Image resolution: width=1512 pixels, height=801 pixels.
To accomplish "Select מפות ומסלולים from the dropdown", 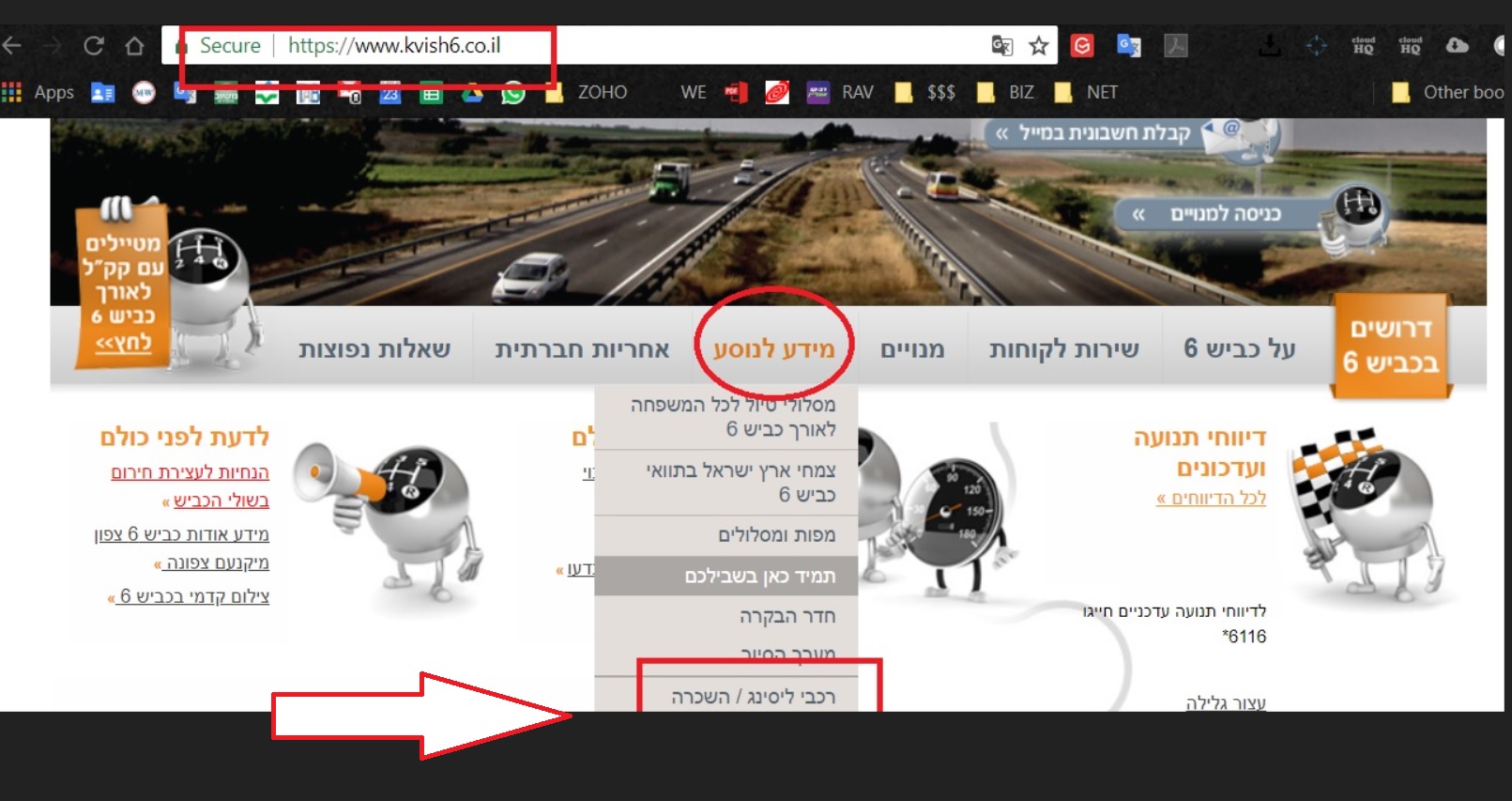I will pos(726,535).
